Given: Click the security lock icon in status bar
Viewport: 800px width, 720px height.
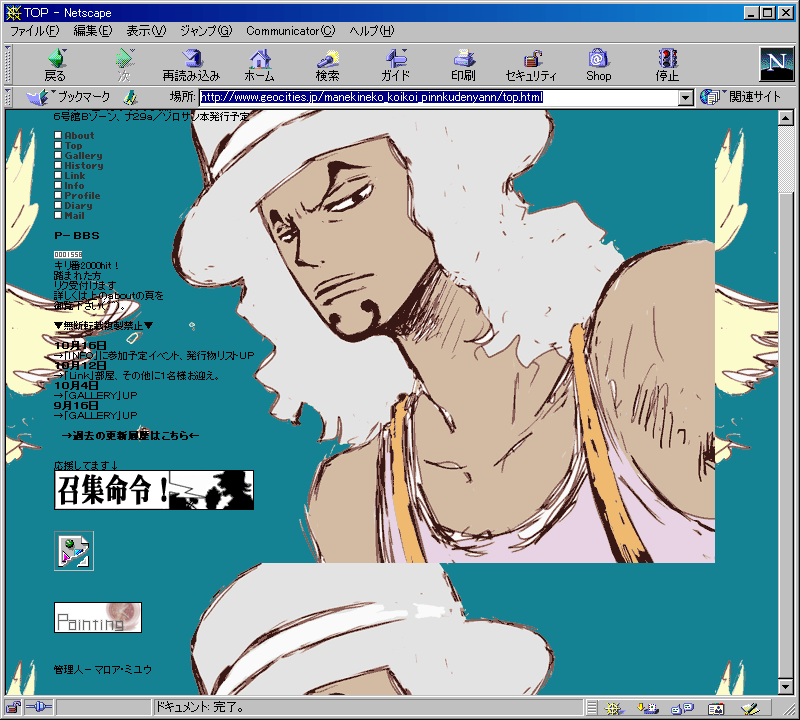Looking at the screenshot, I should (x=13, y=707).
